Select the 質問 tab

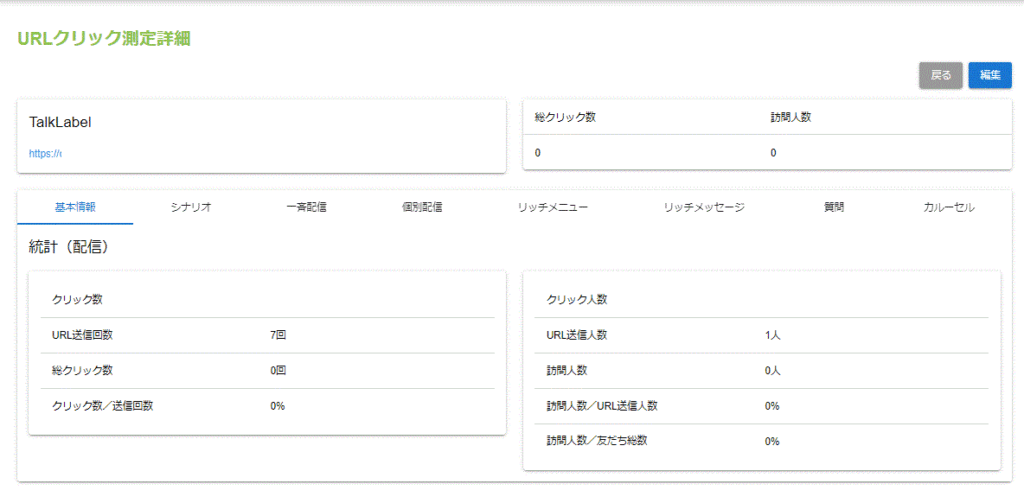[x=834, y=207]
